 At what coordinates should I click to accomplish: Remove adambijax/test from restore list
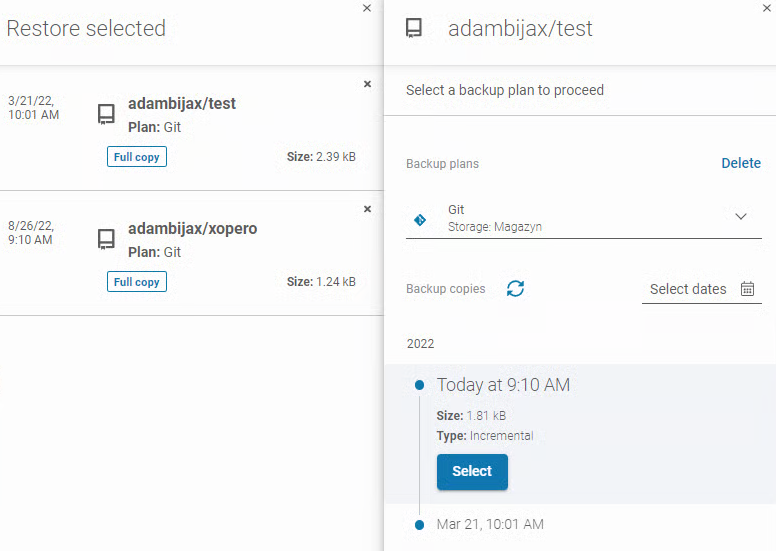pos(367,84)
